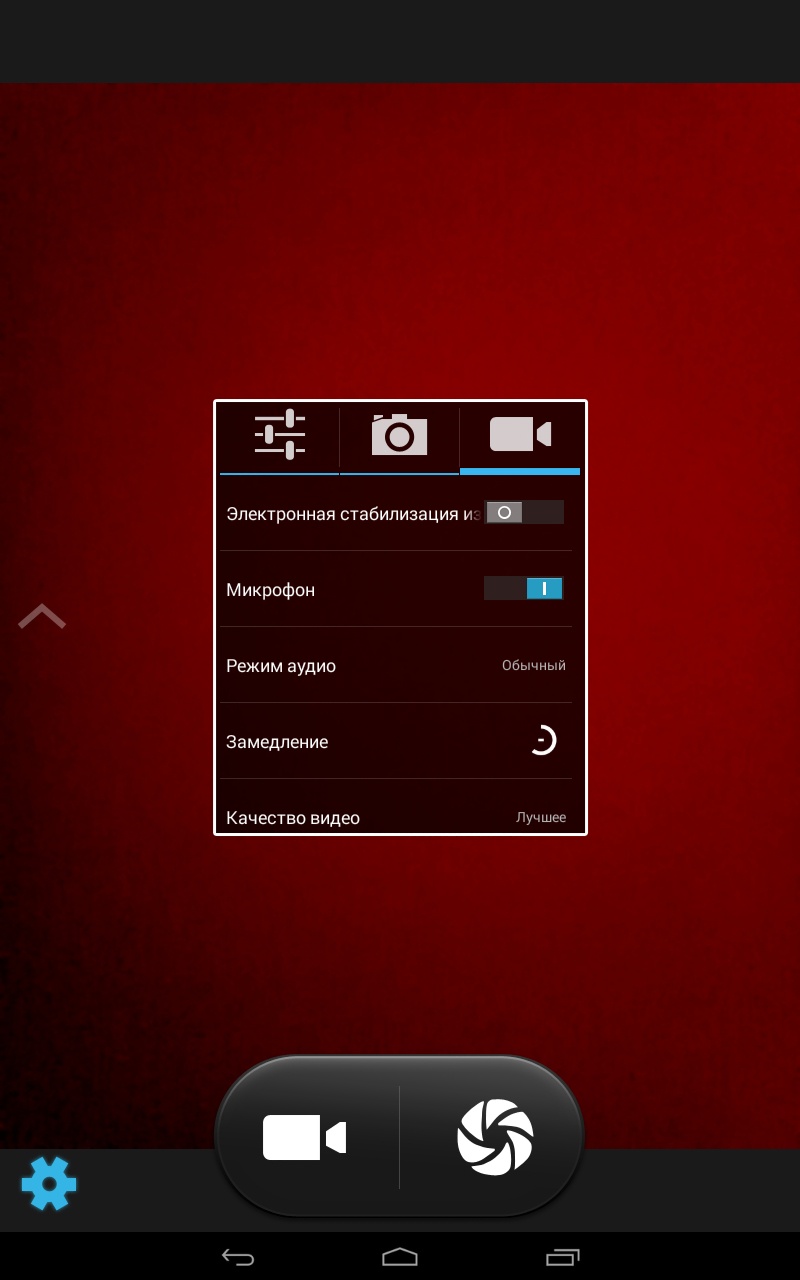Click the Замедление row label
The height and width of the screenshot is (1280, 800).
pos(277,742)
